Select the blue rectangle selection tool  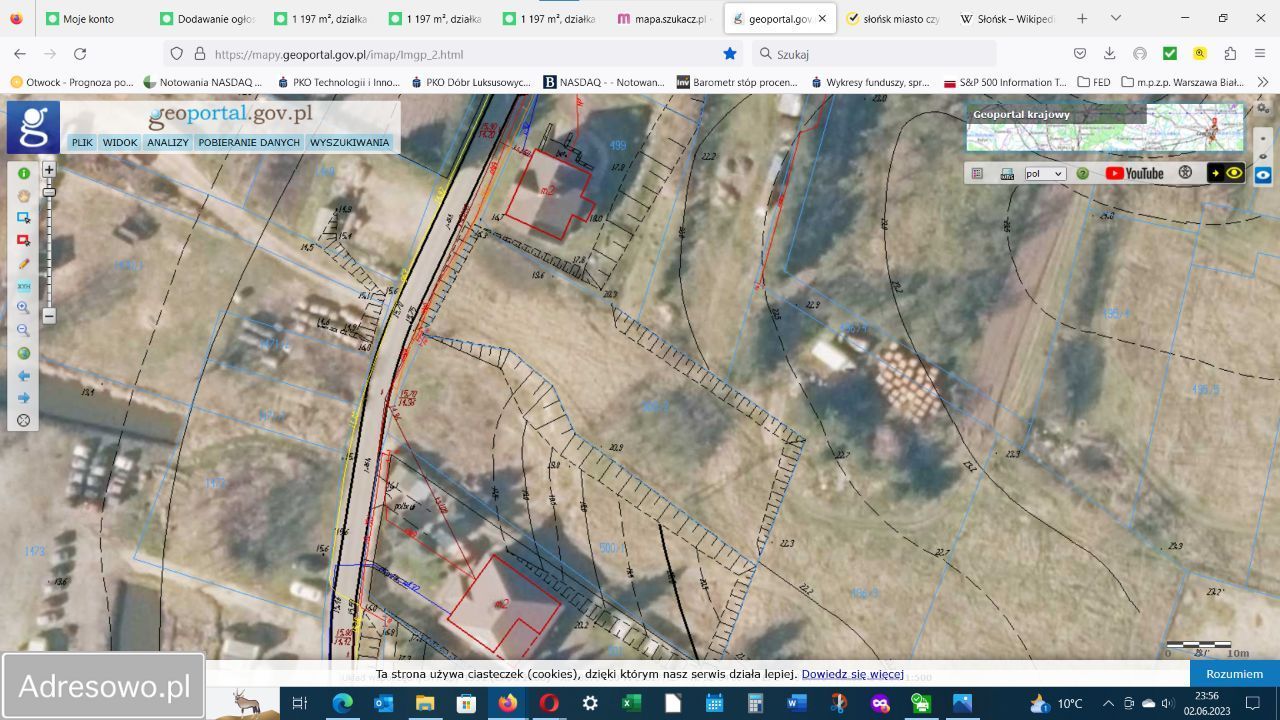pyautogui.click(x=24, y=218)
